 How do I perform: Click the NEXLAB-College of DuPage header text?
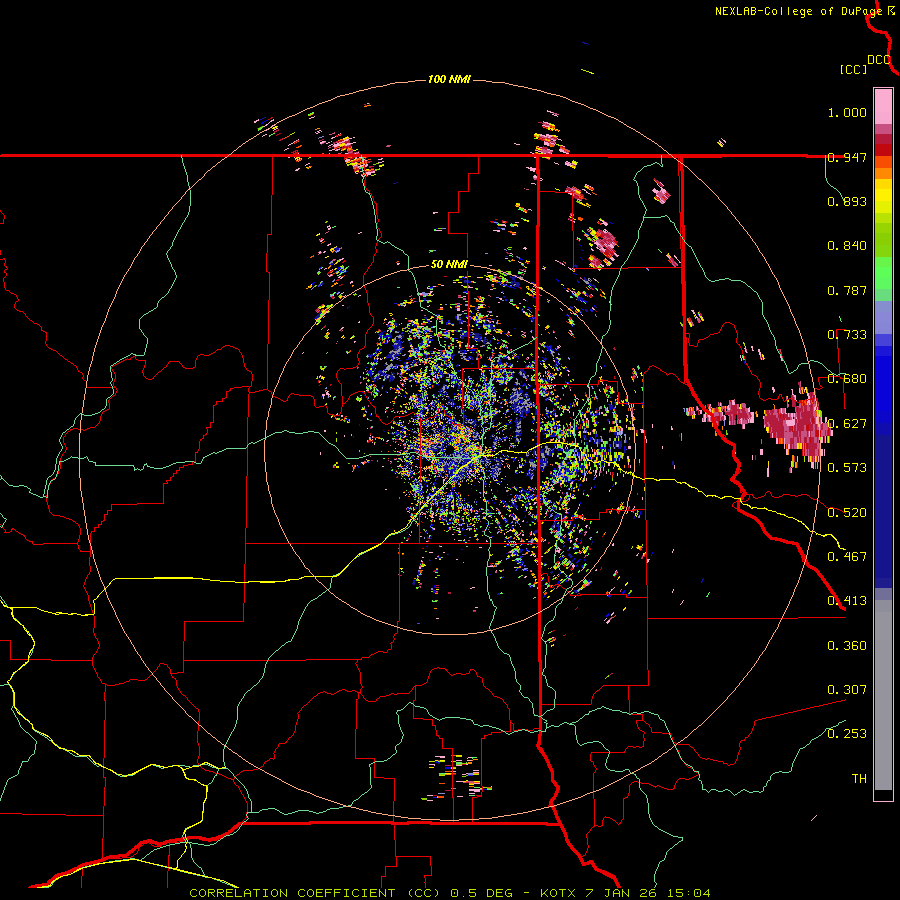798,11
